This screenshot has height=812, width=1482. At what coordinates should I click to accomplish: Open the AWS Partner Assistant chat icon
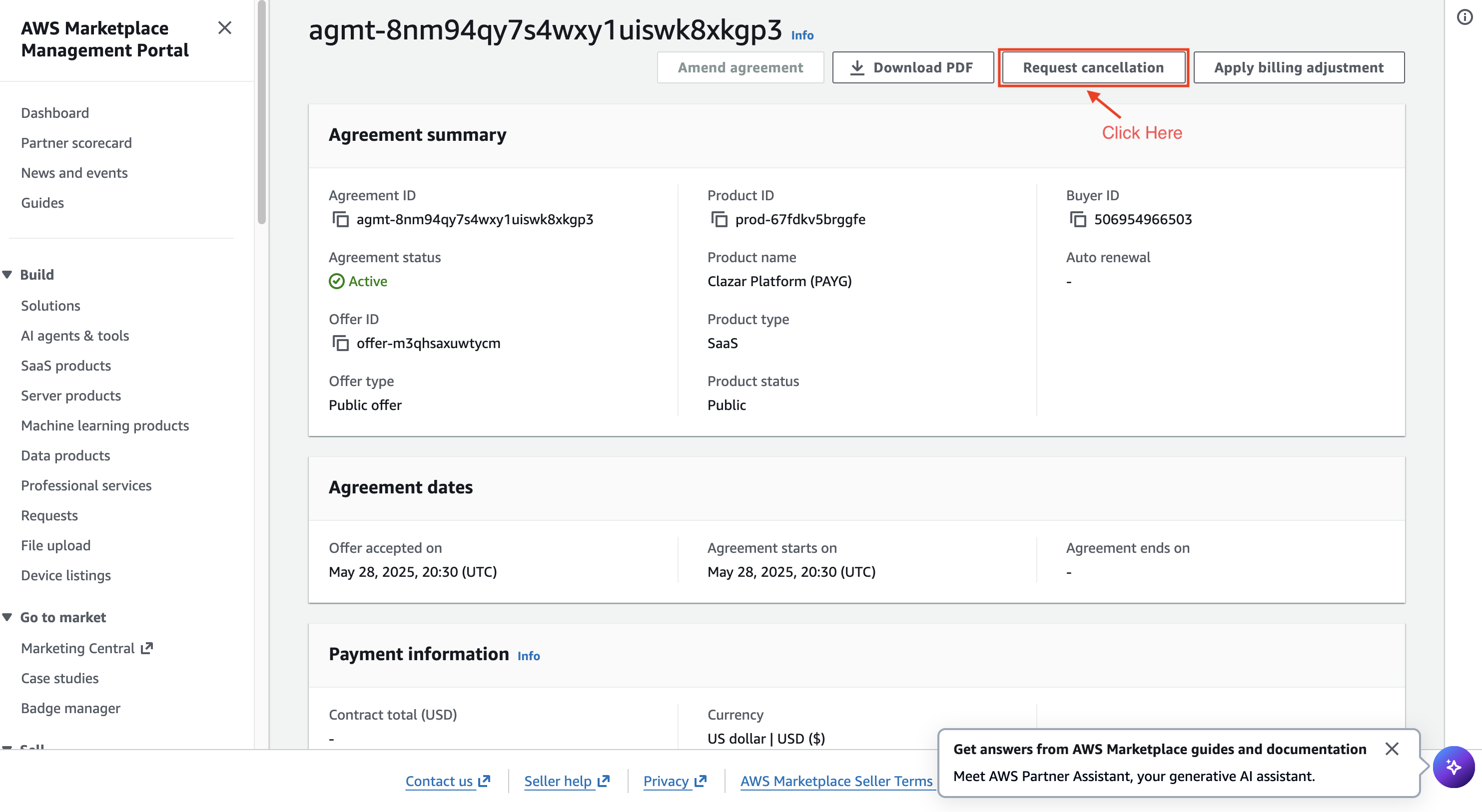tap(1453, 767)
